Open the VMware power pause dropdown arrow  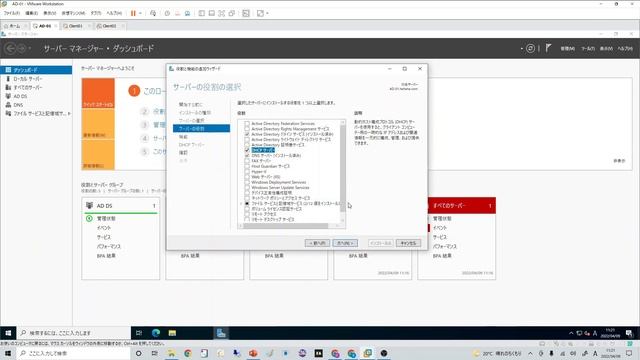point(140,13)
